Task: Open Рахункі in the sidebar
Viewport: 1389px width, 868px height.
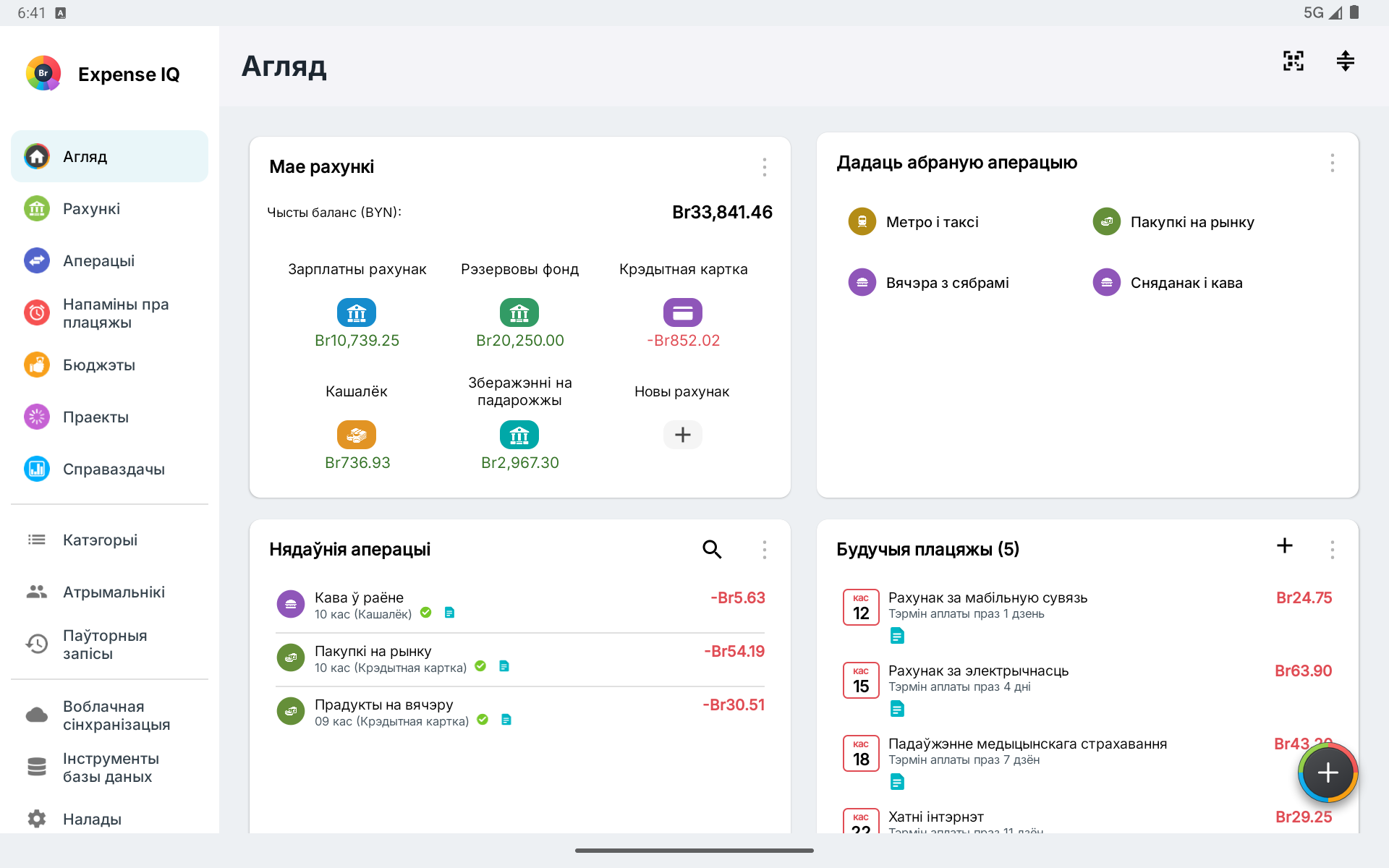Action: [109, 208]
